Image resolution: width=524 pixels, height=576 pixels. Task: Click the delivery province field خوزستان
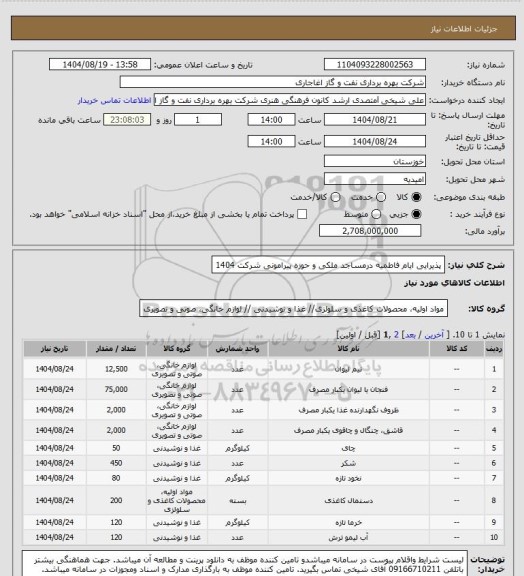pos(375,161)
